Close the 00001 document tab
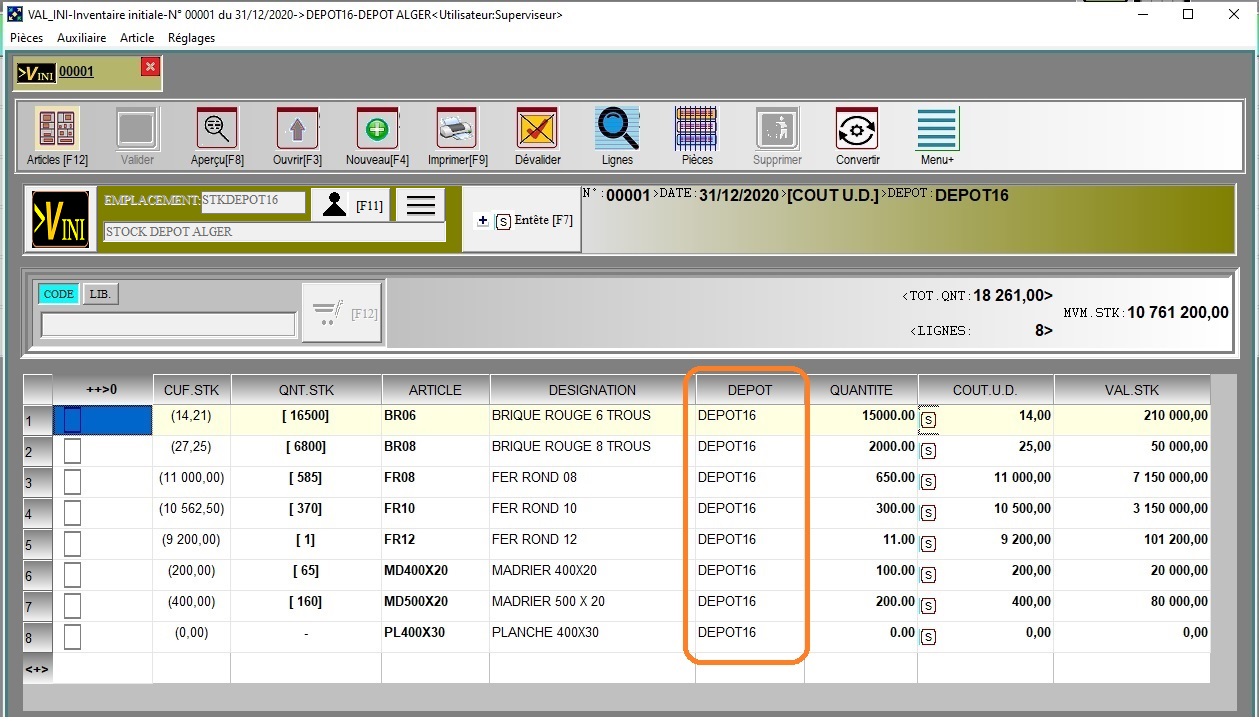1259x721 pixels. click(x=150, y=67)
